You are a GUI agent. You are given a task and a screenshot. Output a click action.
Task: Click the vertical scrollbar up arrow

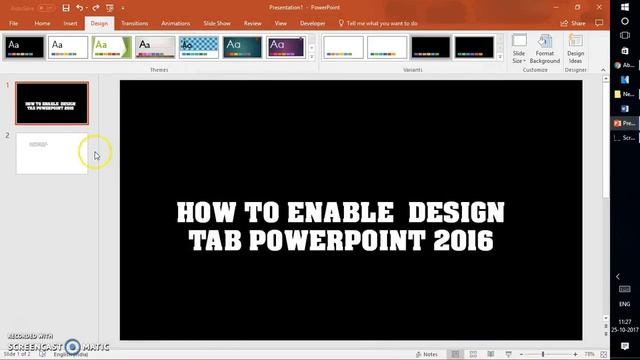coord(606,78)
